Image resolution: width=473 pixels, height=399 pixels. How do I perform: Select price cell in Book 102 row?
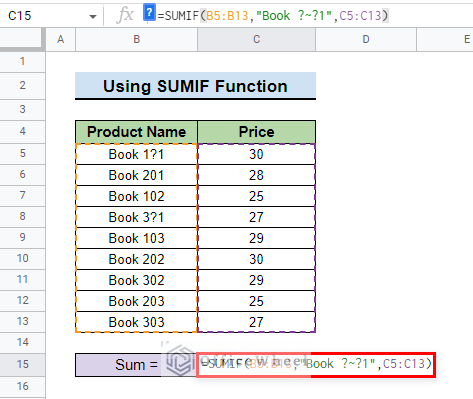point(256,196)
